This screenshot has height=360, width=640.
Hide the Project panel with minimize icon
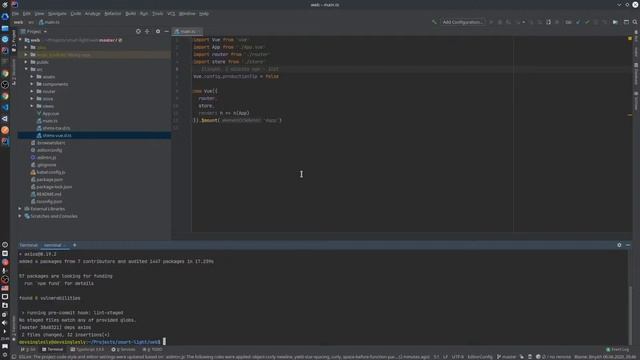(167, 31)
